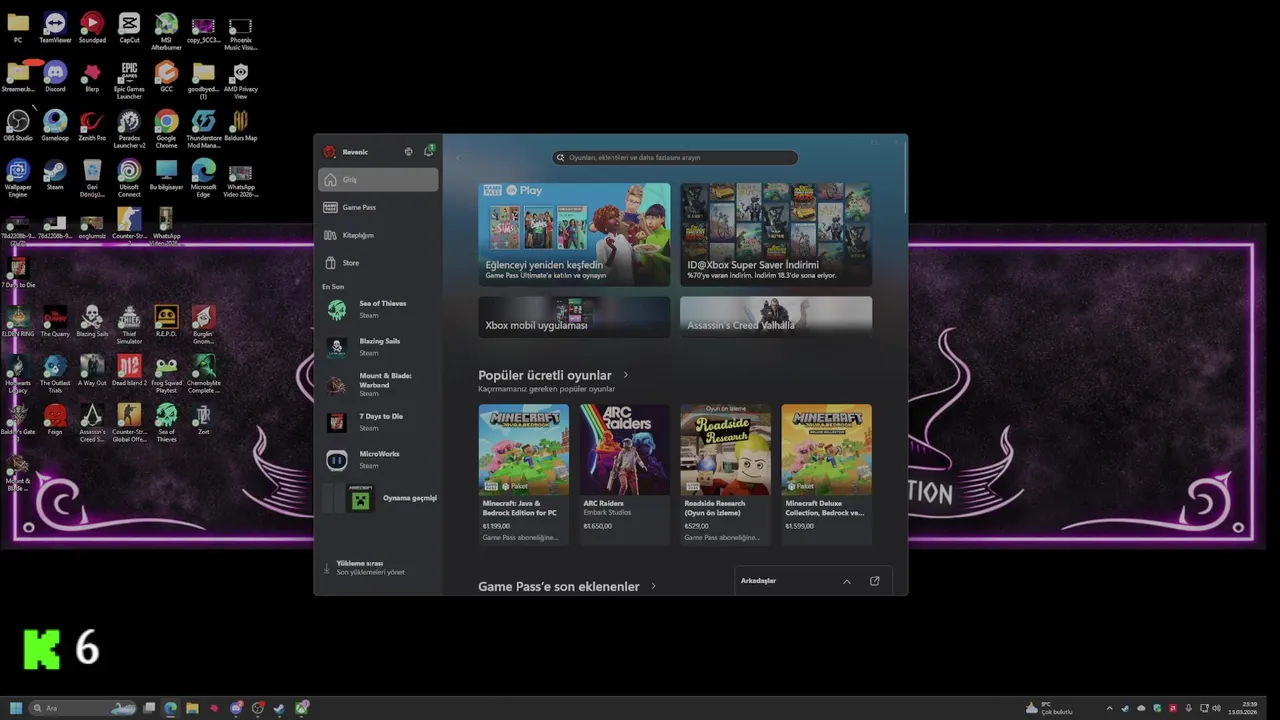Open Google Chrome desktop icon
This screenshot has width=1280, height=720.
point(166,130)
